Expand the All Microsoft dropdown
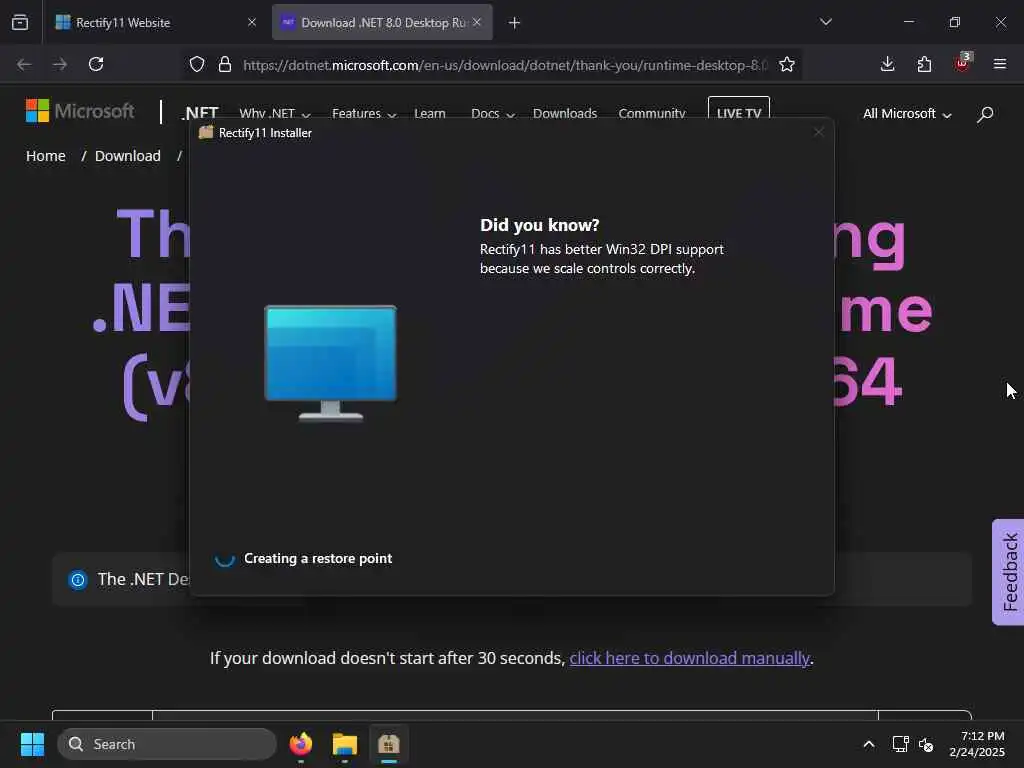This screenshot has width=1024, height=768. [907, 114]
